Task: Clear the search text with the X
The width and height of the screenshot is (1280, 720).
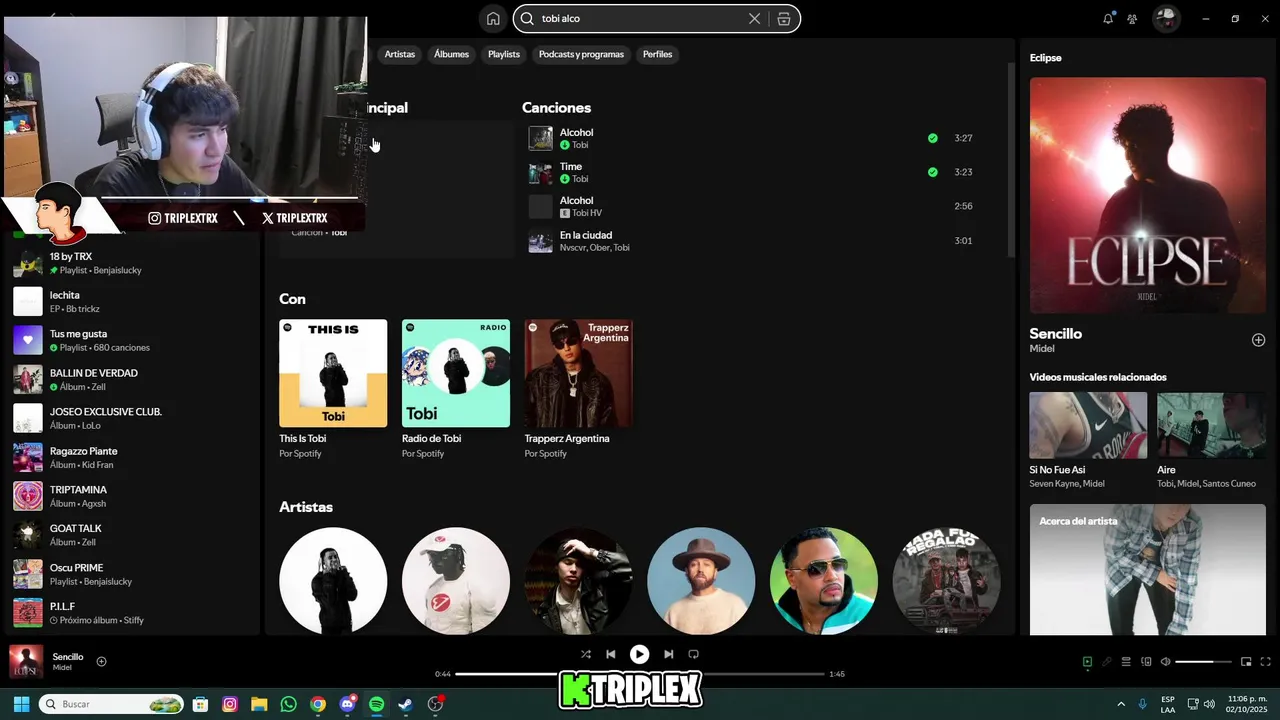Action: (x=754, y=18)
